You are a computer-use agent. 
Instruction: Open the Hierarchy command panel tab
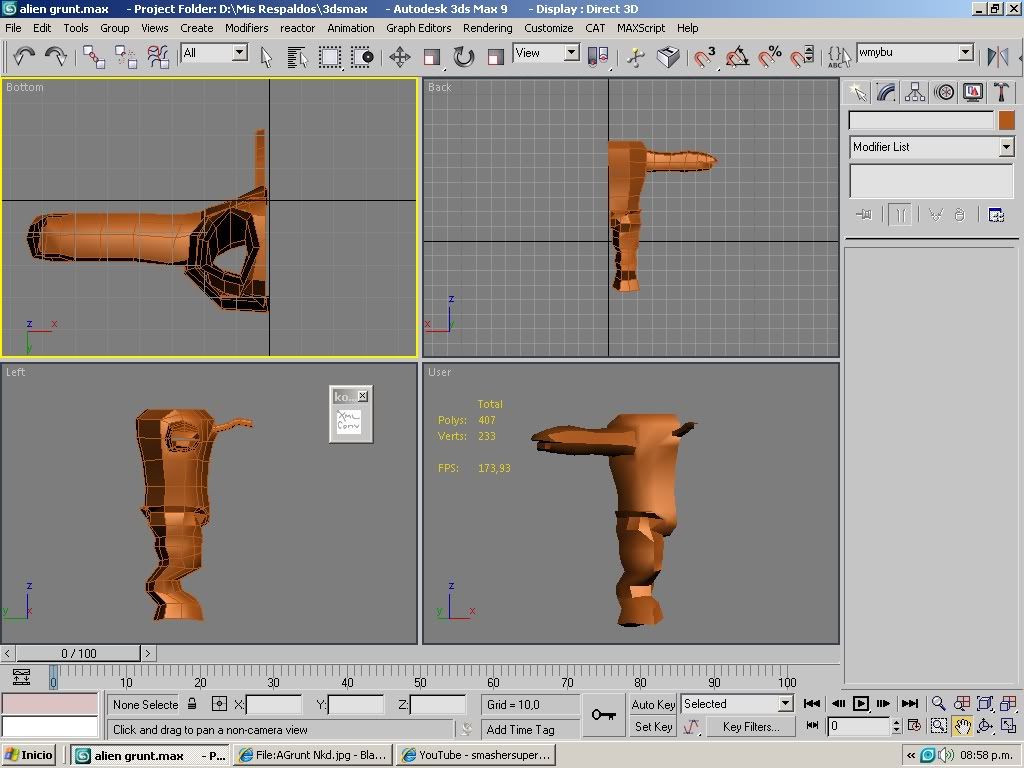pos(915,92)
